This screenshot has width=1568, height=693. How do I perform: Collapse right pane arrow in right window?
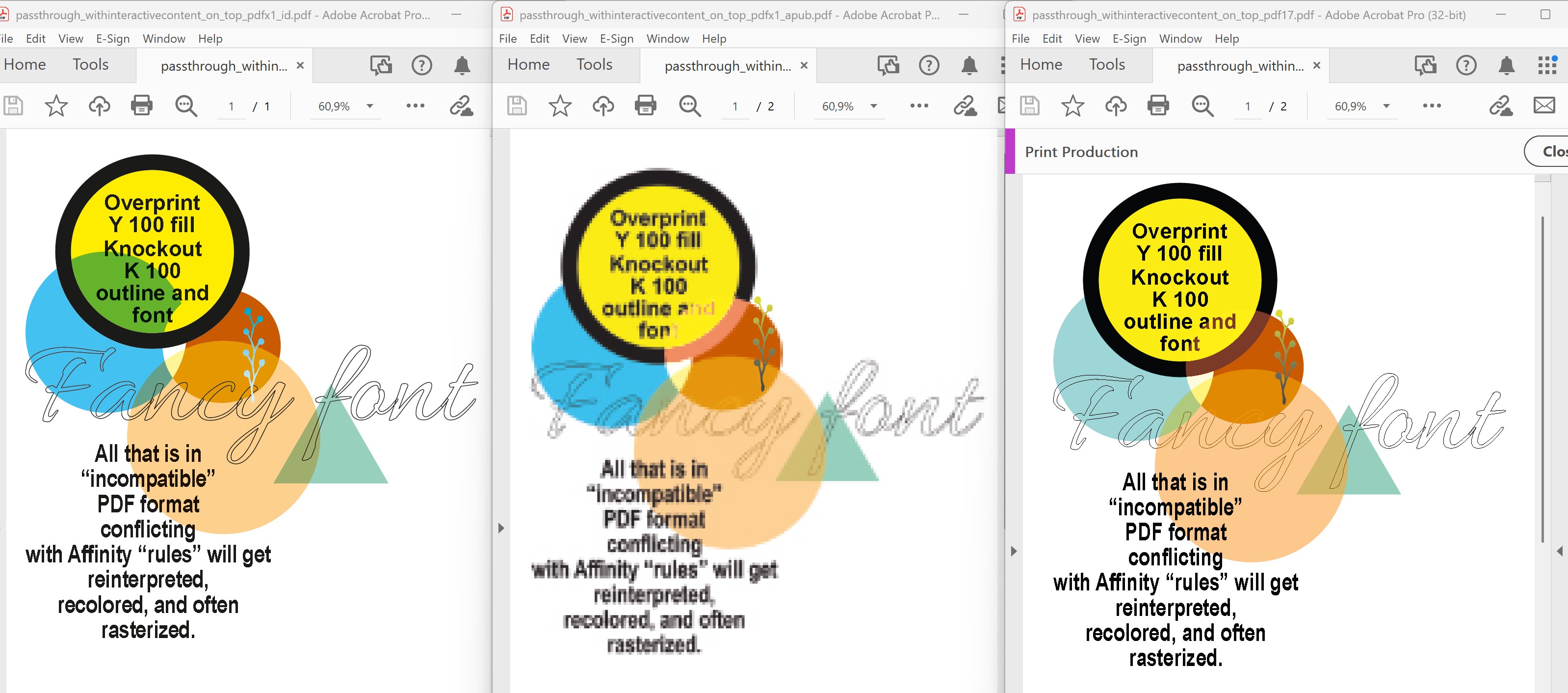pyautogui.click(x=1560, y=551)
